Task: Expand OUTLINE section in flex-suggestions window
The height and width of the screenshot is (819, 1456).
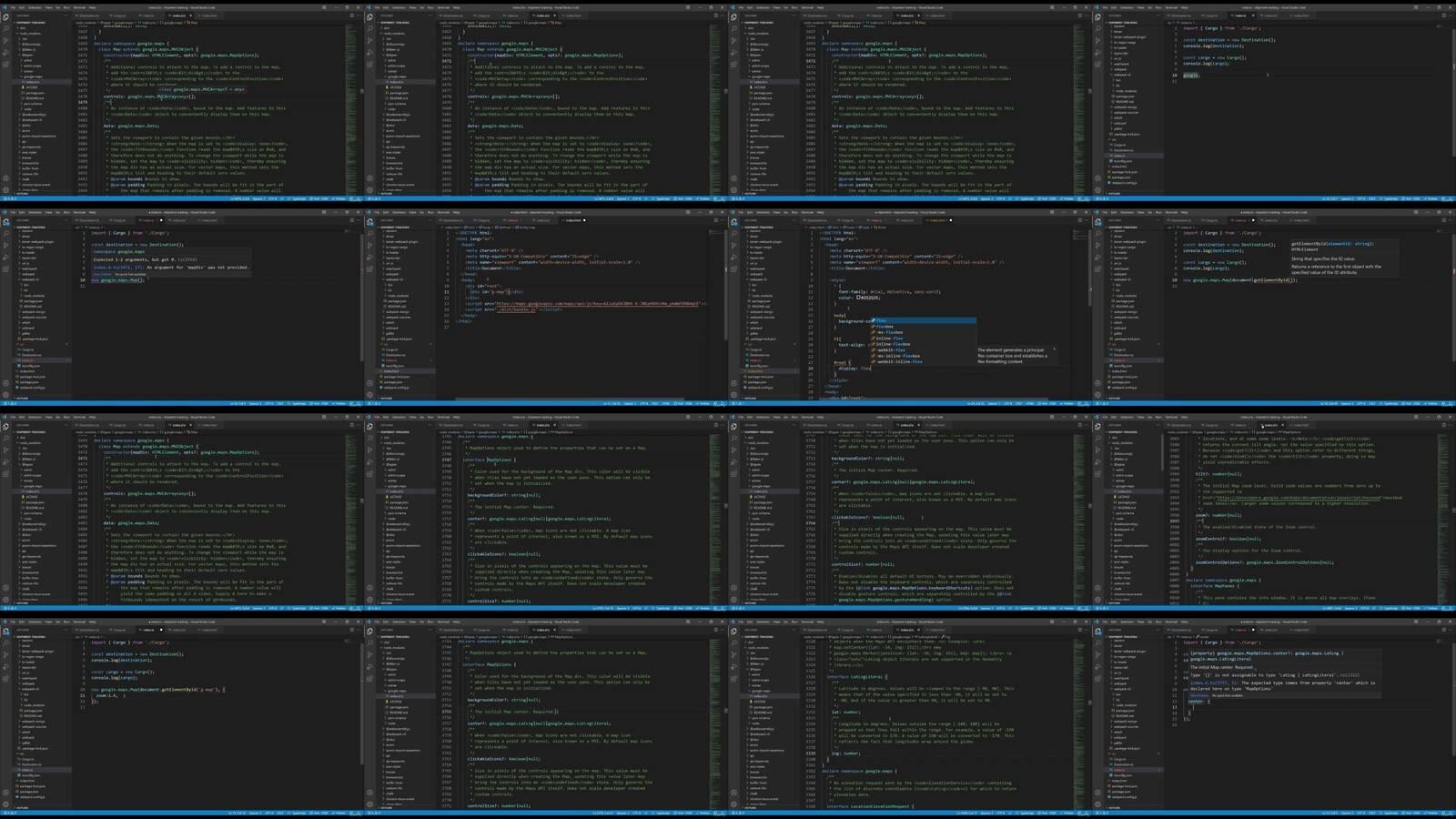Action: coord(750,398)
